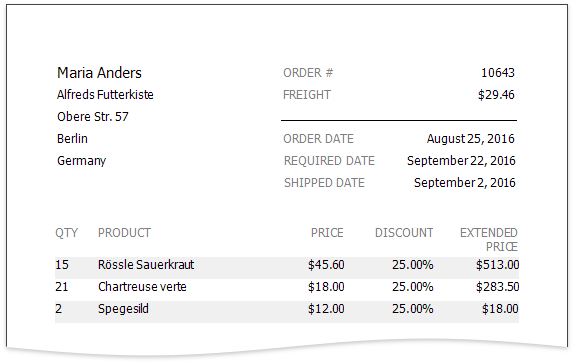
Task: Click the EXTENDED PRICE column header
Action: [489, 239]
